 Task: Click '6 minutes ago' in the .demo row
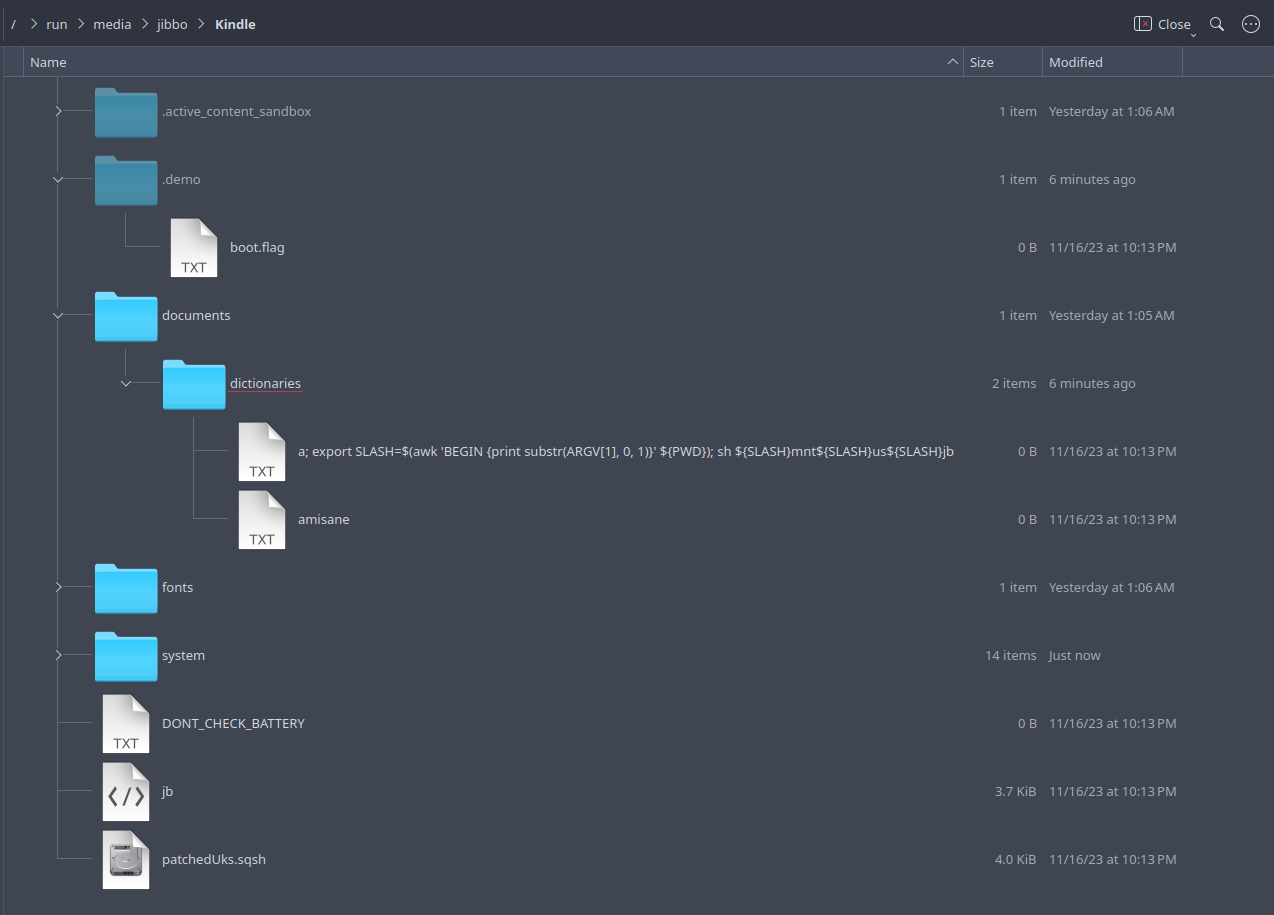pyautogui.click(x=1092, y=179)
